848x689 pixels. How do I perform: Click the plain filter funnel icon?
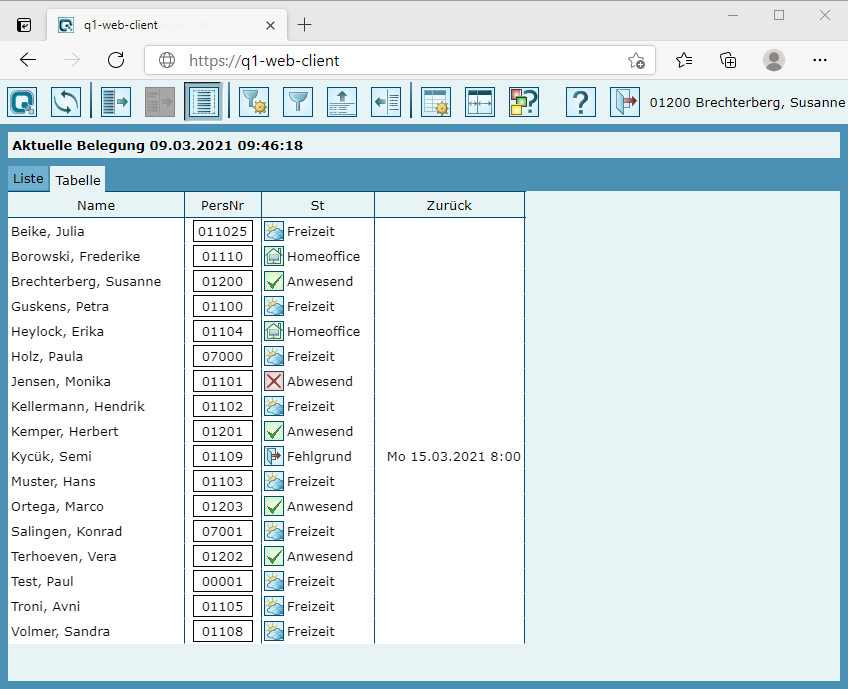pos(298,101)
